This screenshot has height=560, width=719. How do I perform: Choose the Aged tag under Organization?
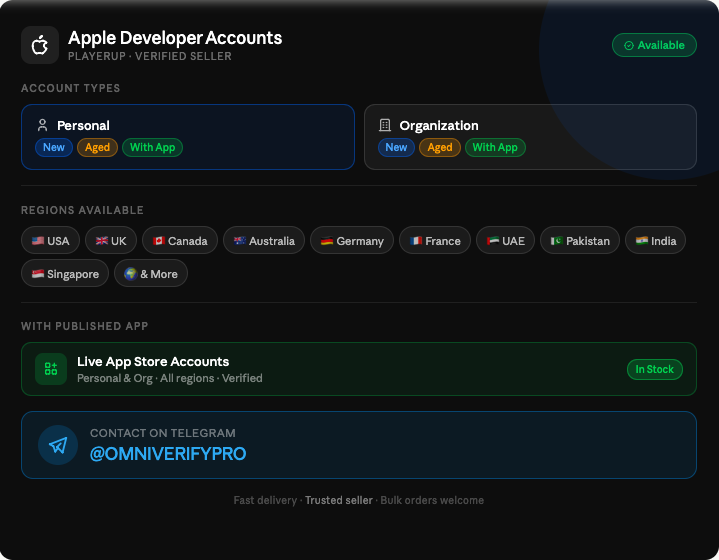pos(440,147)
